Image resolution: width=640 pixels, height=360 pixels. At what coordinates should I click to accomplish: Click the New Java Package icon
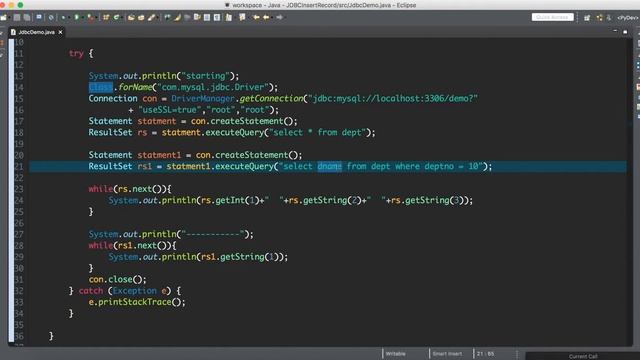click(106, 18)
